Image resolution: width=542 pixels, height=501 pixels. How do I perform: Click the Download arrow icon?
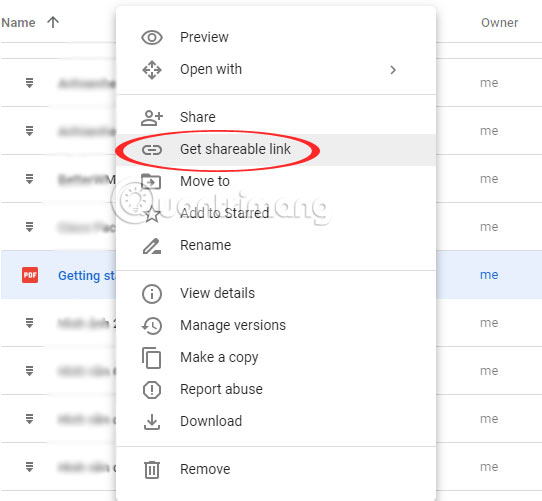[152, 422]
